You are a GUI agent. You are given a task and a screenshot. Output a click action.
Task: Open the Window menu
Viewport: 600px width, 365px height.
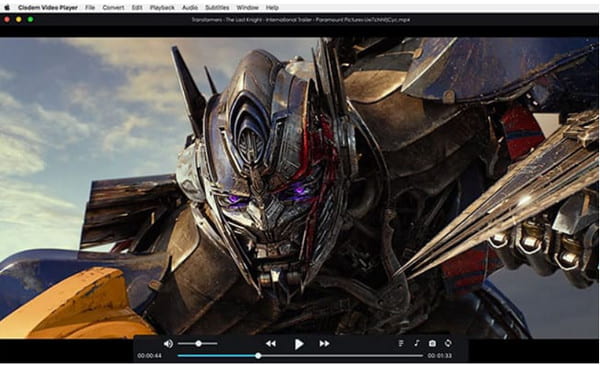248,7
